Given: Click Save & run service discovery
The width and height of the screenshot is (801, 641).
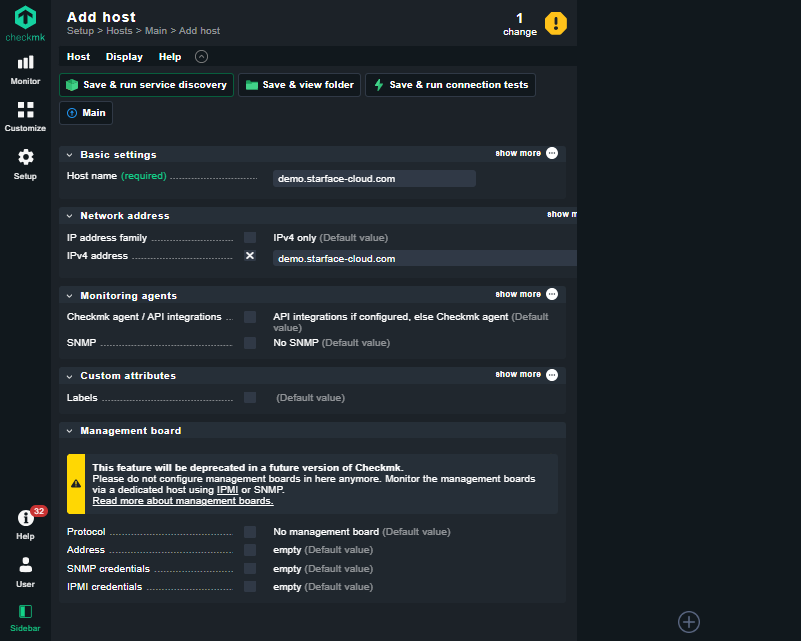Looking at the screenshot, I should pos(147,85).
